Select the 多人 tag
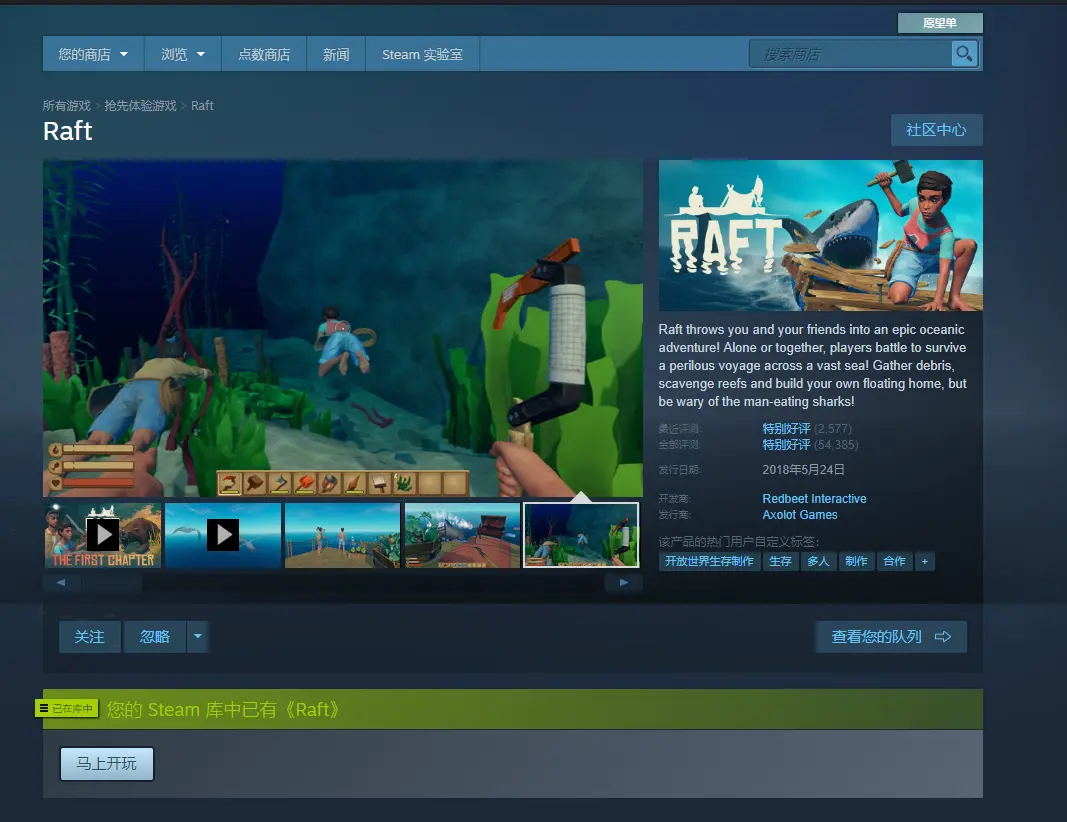 (x=819, y=561)
